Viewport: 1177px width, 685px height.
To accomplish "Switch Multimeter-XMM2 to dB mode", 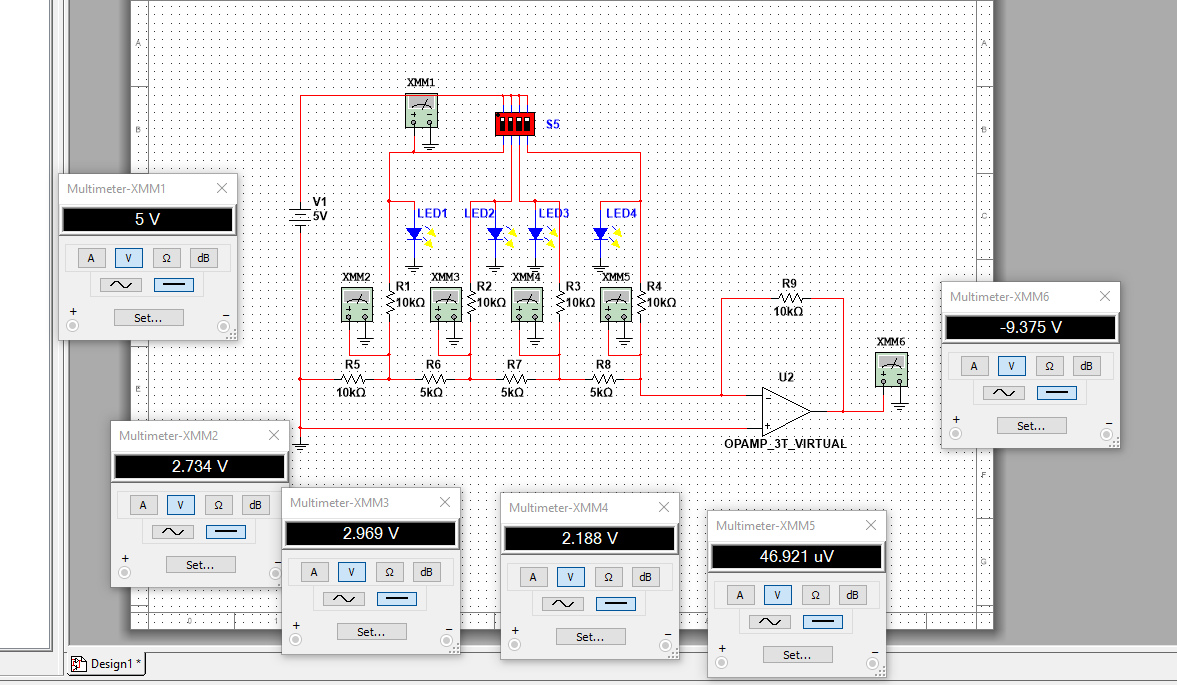I will [255, 505].
